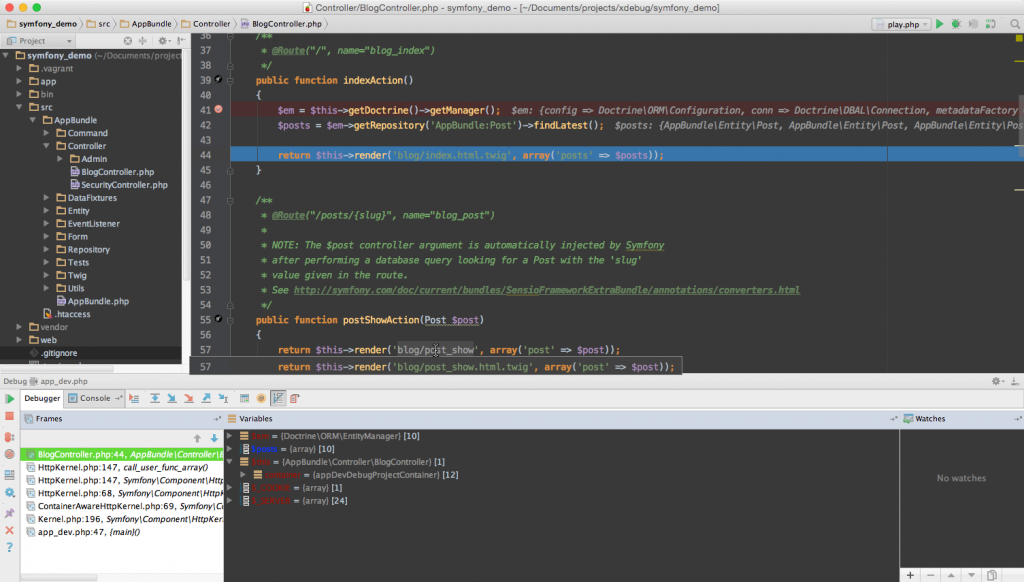Resume program with green play icon in Debug panel
The image size is (1024, 582).
(9, 398)
